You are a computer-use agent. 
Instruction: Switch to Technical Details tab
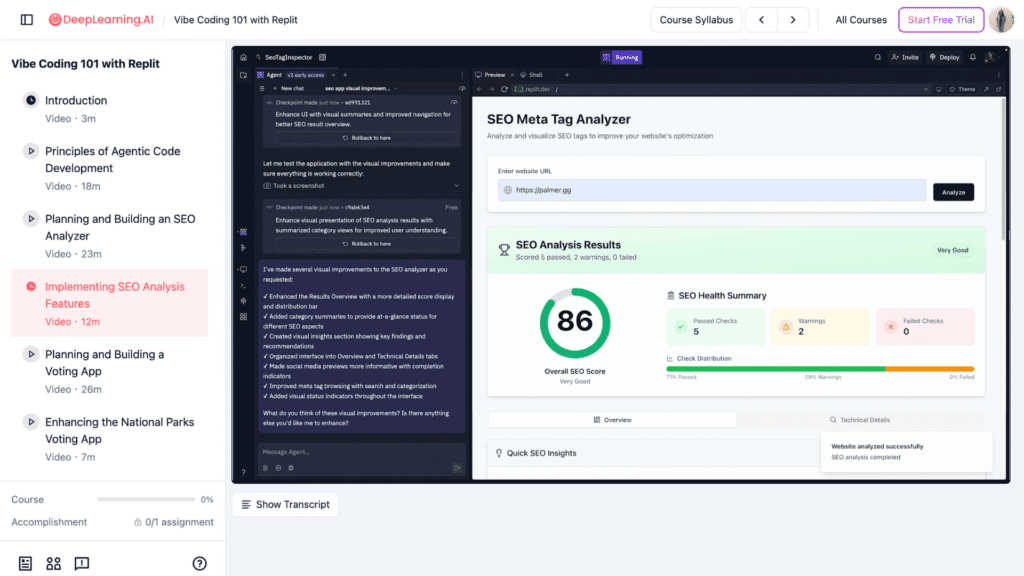(860, 420)
